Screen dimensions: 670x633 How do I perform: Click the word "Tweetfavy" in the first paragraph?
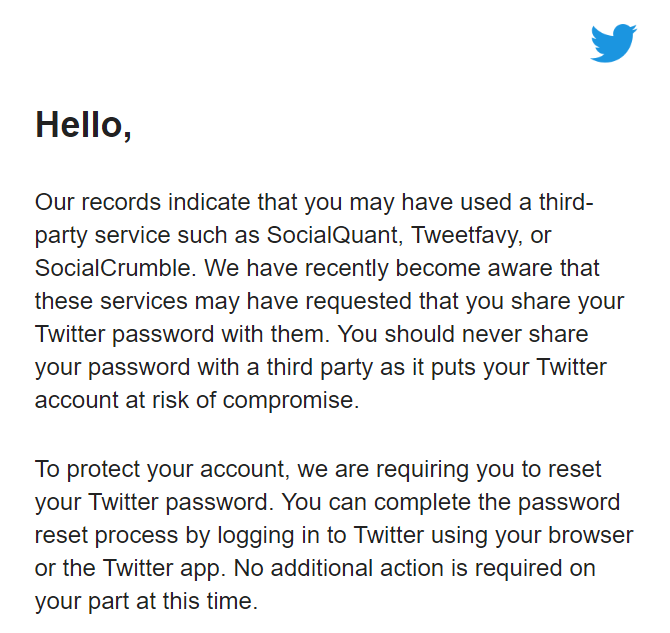click(x=467, y=235)
